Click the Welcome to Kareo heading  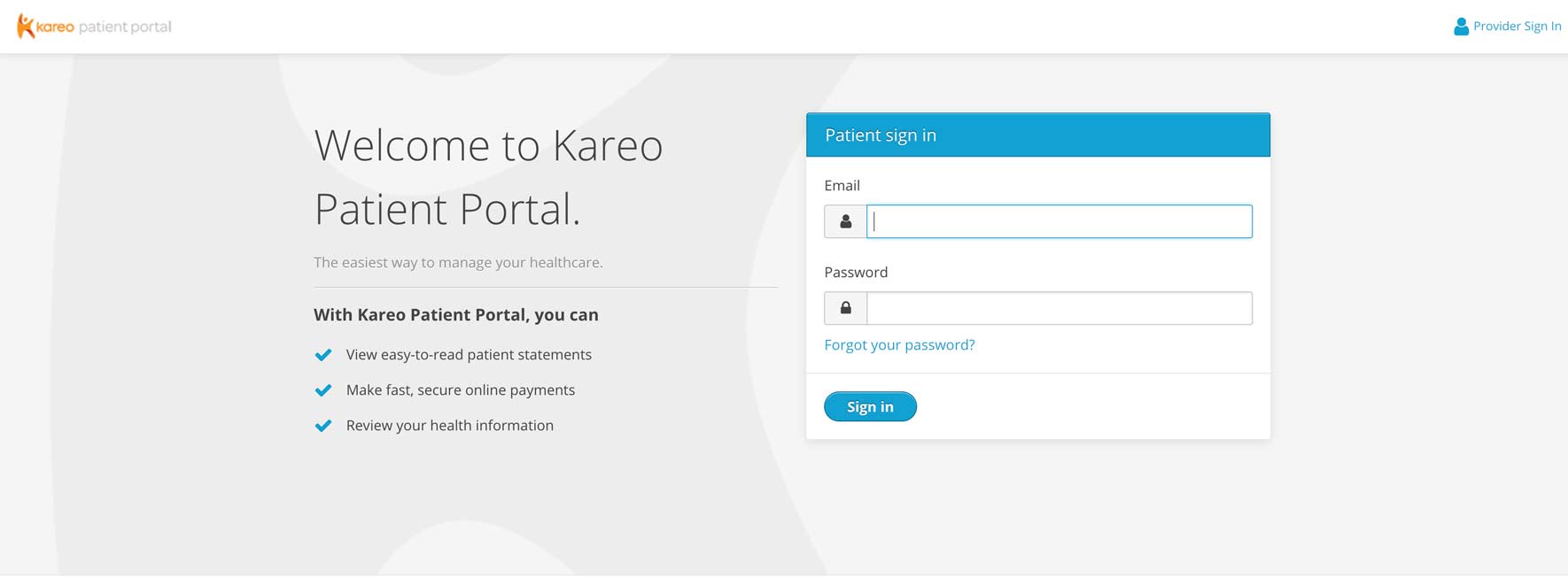[x=488, y=177]
